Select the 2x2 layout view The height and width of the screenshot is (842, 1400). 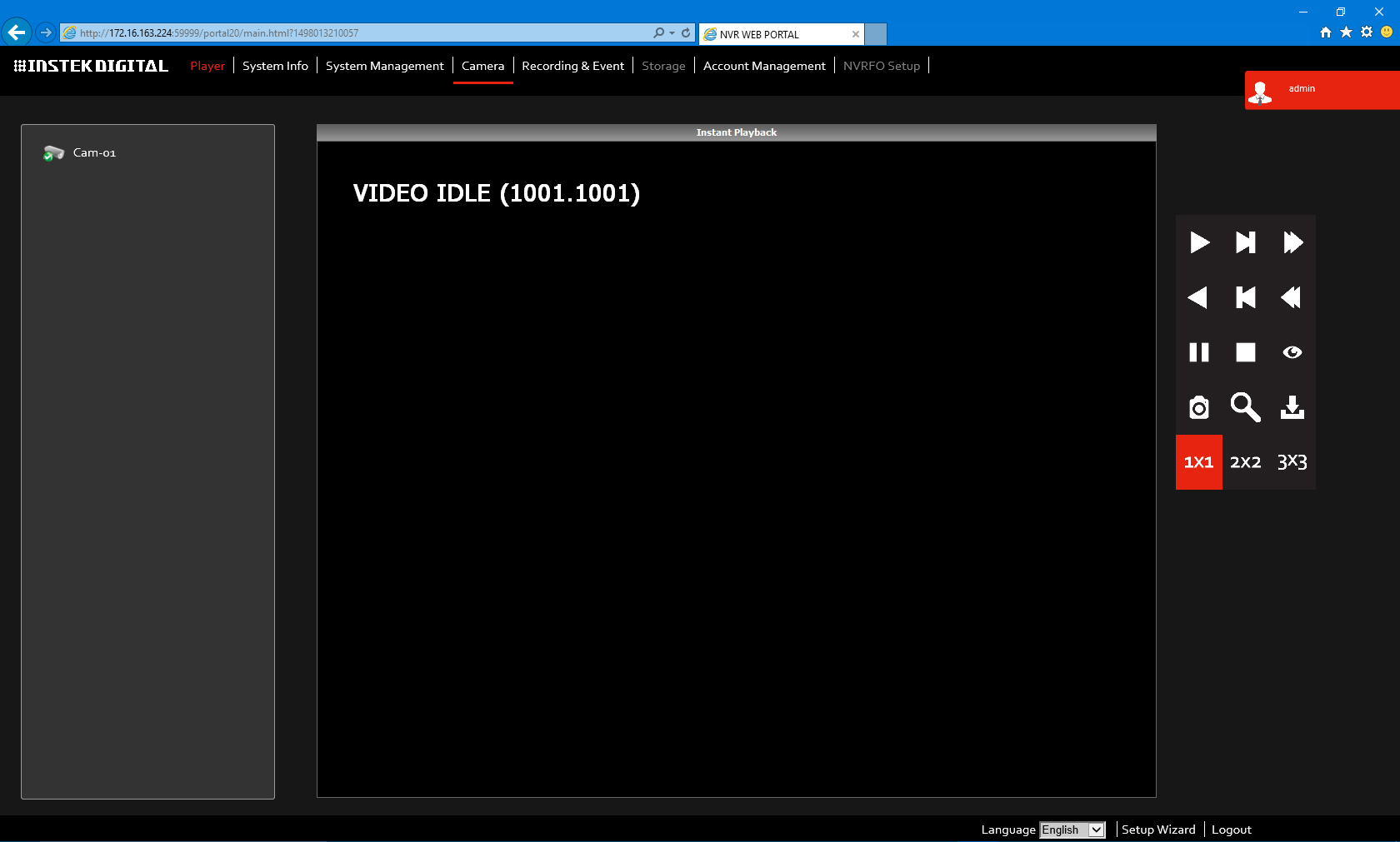click(x=1245, y=462)
